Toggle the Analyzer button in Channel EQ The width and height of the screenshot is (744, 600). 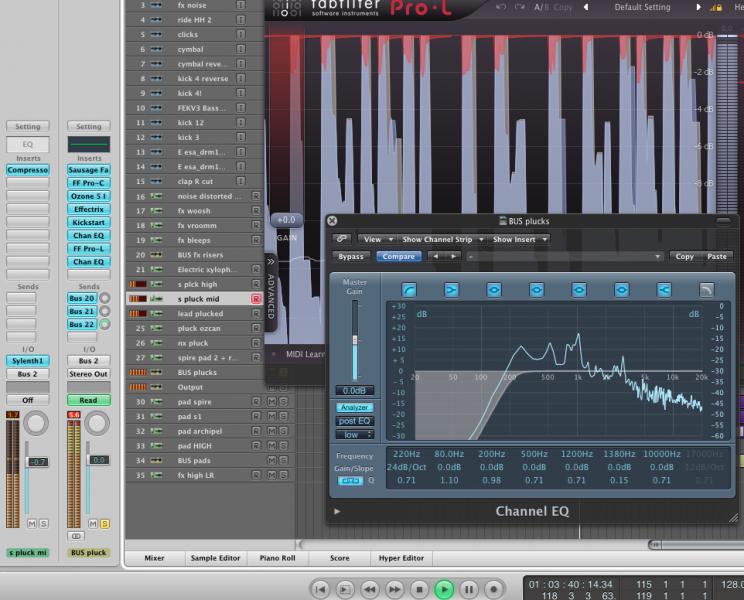pyautogui.click(x=354, y=407)
